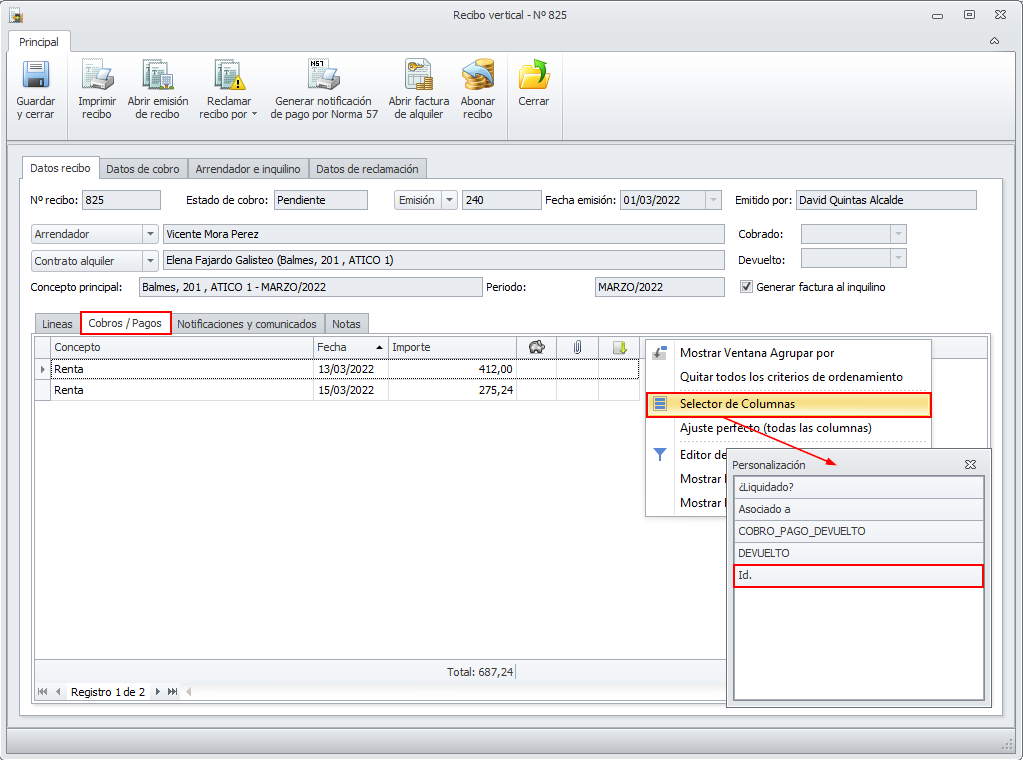Click Generar notificación de pago por Norma 57
Image resolution: width=1023 pixels, height=760 pixels.
click(x=324, y=76)
